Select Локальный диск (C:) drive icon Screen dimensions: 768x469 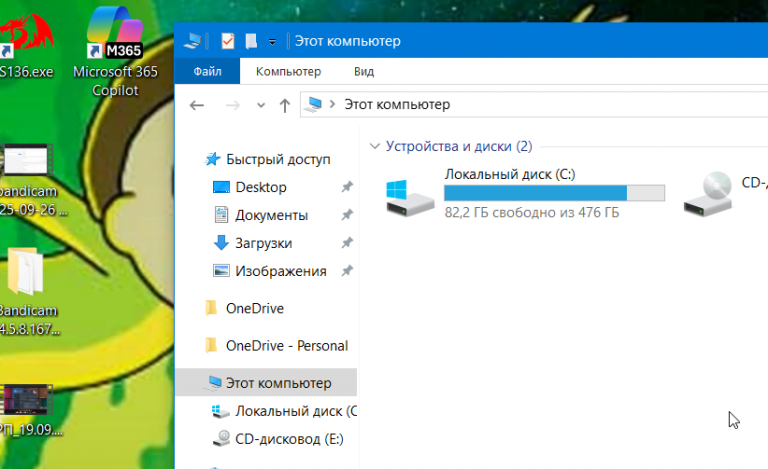click(x=410, y=198)
